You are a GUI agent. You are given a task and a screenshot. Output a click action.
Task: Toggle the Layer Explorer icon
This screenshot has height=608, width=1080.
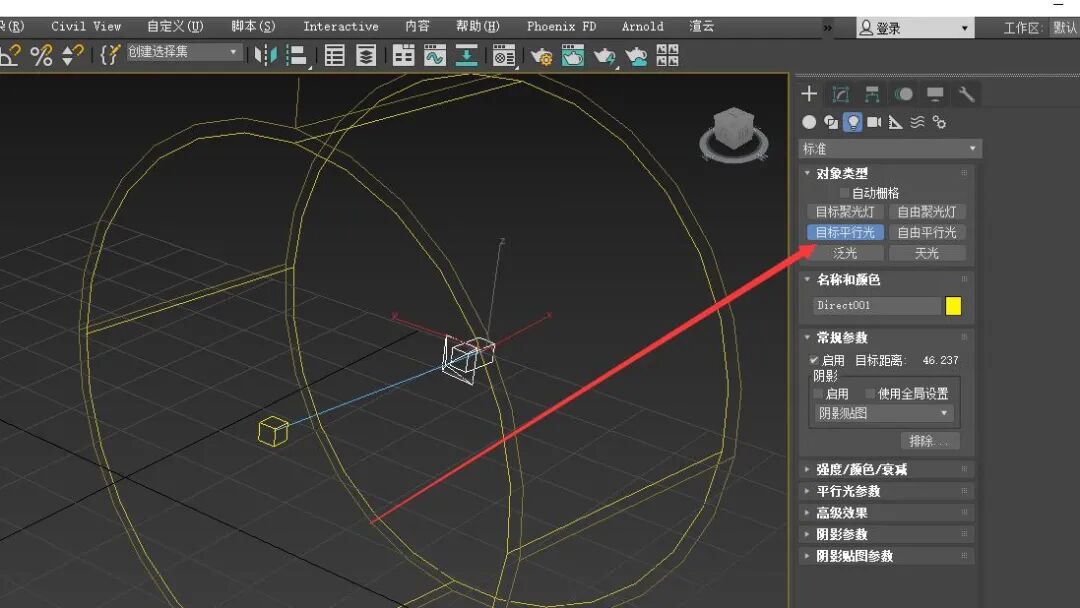click(366, 55)
